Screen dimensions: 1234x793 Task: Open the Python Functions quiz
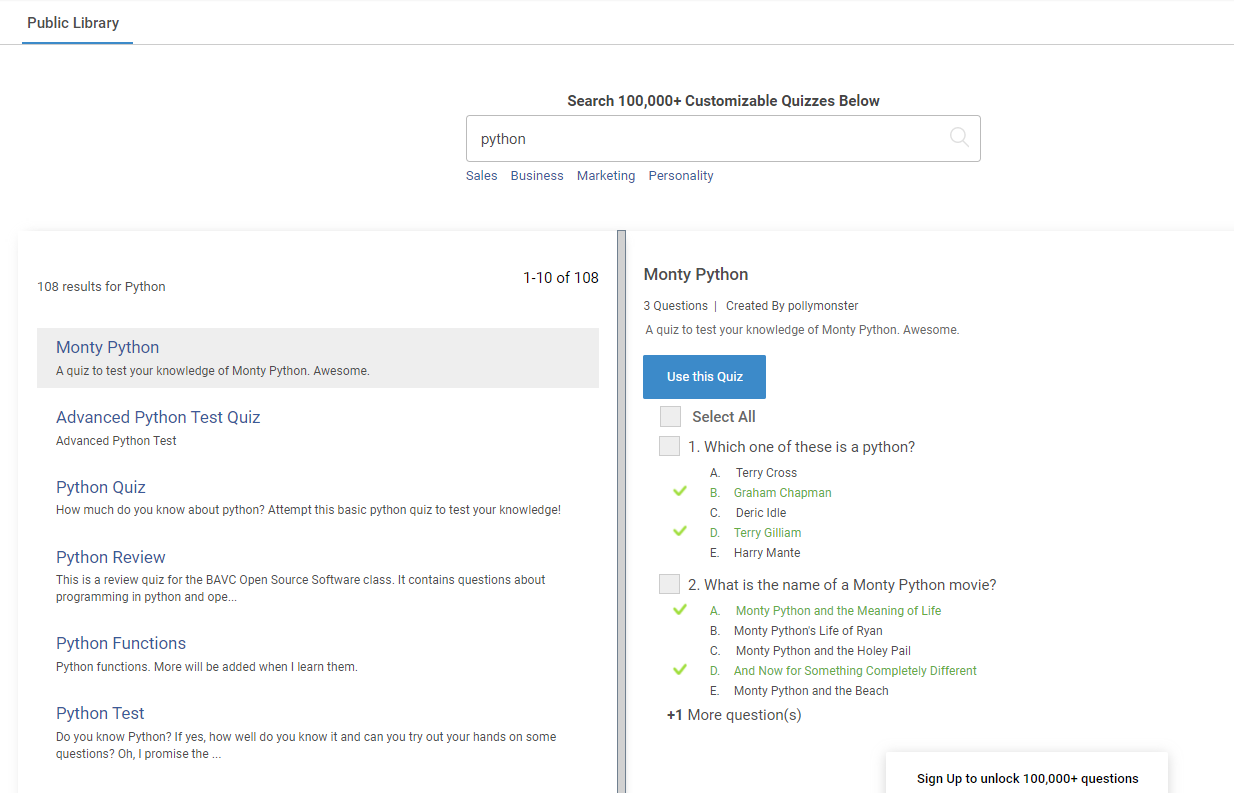121,643
